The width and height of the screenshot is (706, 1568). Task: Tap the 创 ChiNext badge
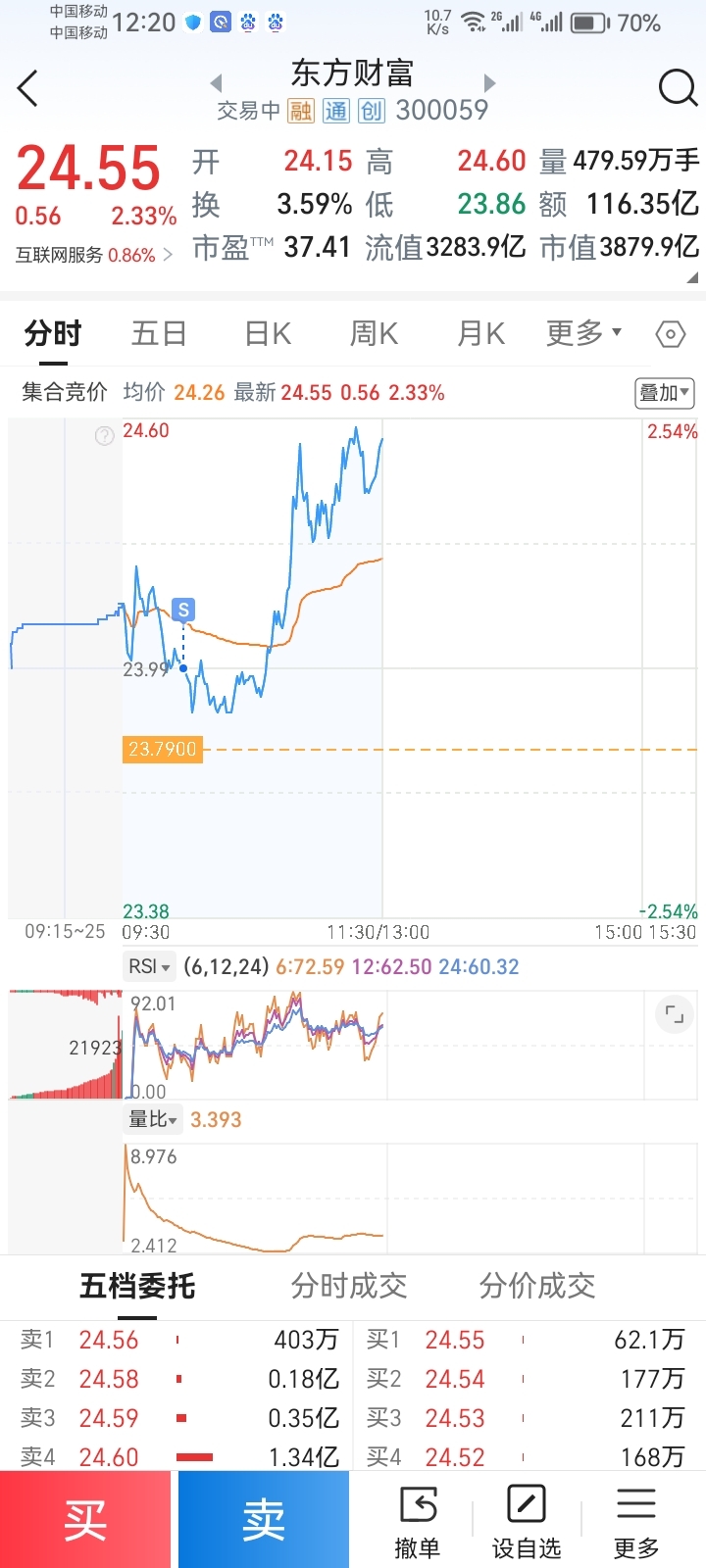(x=372, y=111)
